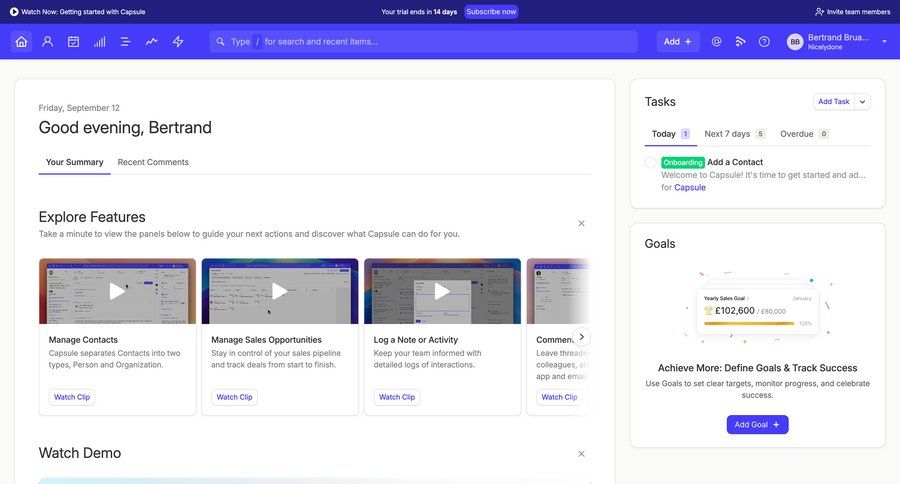Expand the dropdown arrow beside Add Task
Screen dimensions: 900x484
tap(863, 102)
